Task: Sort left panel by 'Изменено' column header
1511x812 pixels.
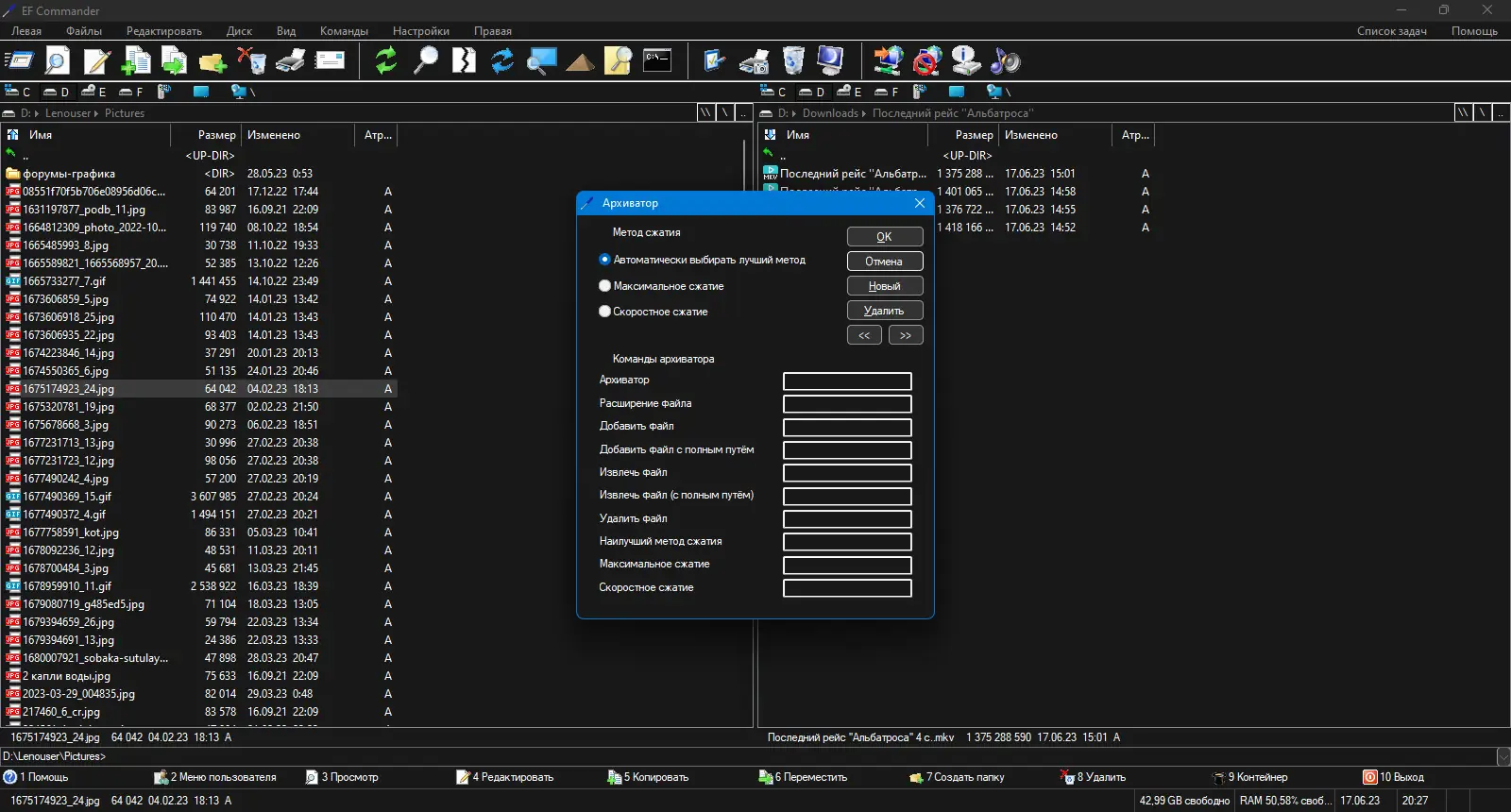Action: 298,135
